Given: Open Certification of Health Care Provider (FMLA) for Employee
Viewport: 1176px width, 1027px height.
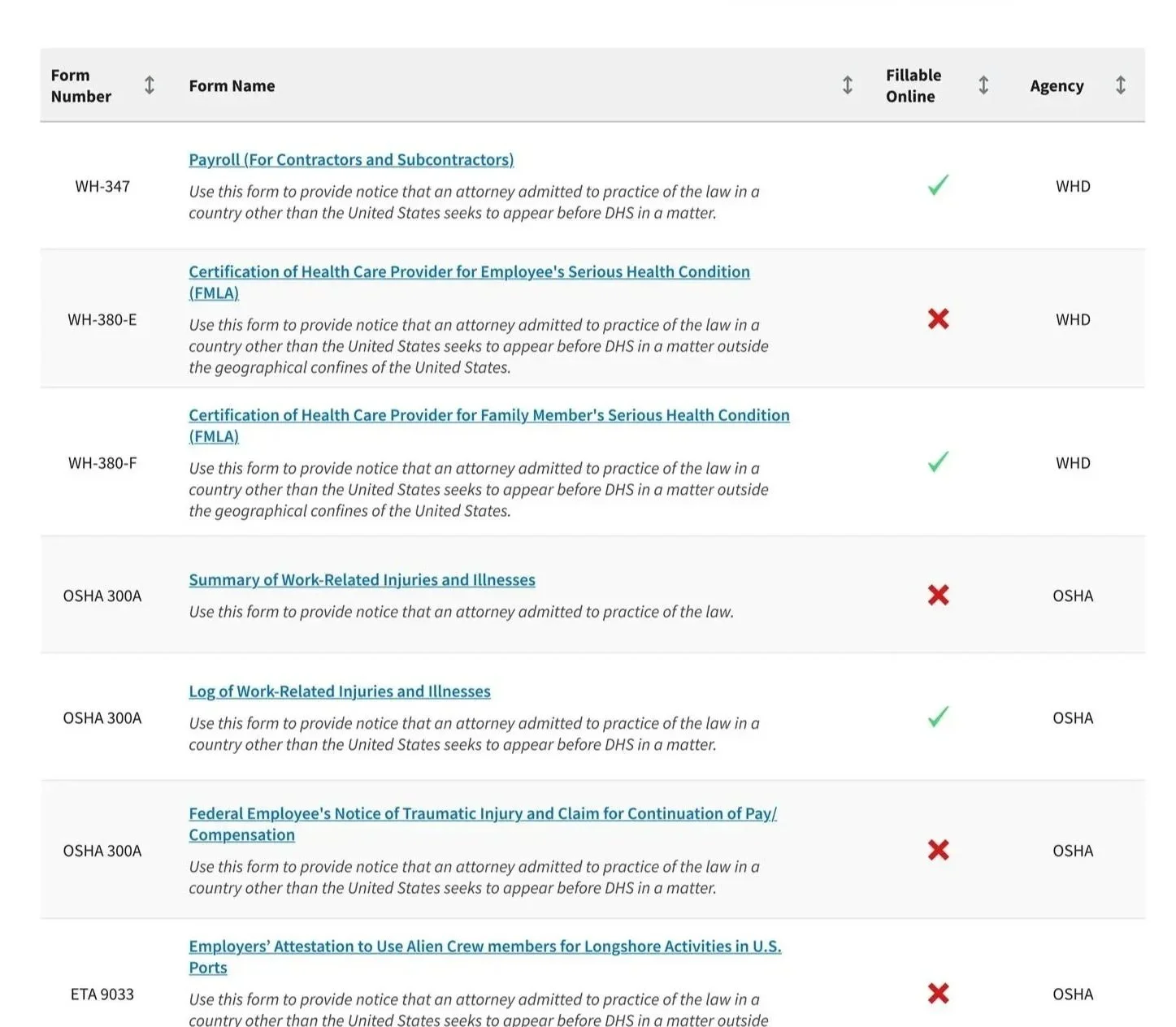Looking at the screenshot, I should pyautogui.click(x=469, y=271).
